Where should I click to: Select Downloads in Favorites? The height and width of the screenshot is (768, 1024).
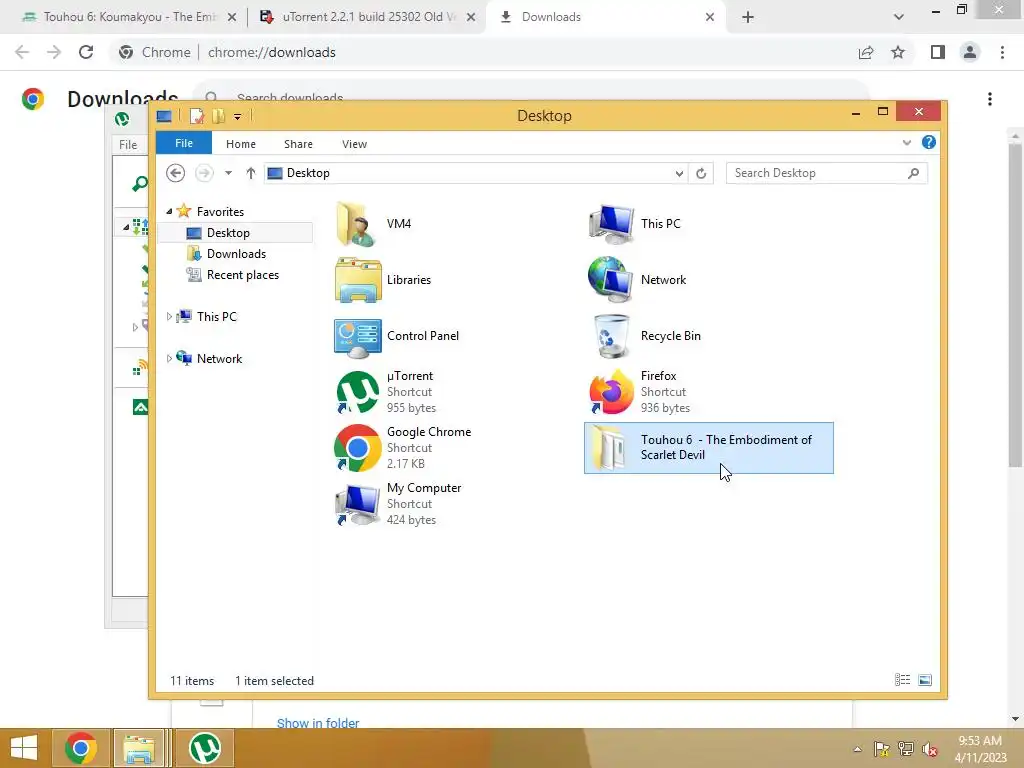pyautogui.click(x=235, y=253)
